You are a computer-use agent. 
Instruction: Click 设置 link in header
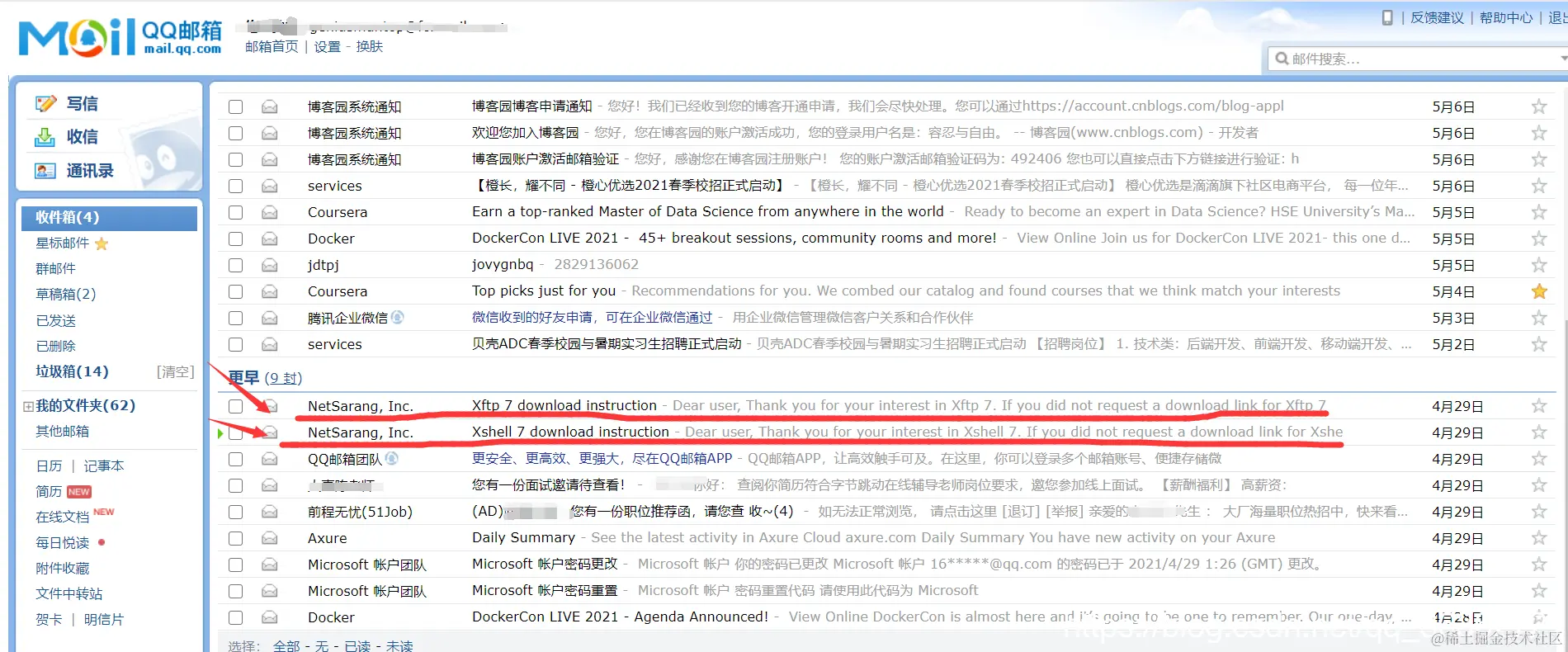click(x=328, y=47)
